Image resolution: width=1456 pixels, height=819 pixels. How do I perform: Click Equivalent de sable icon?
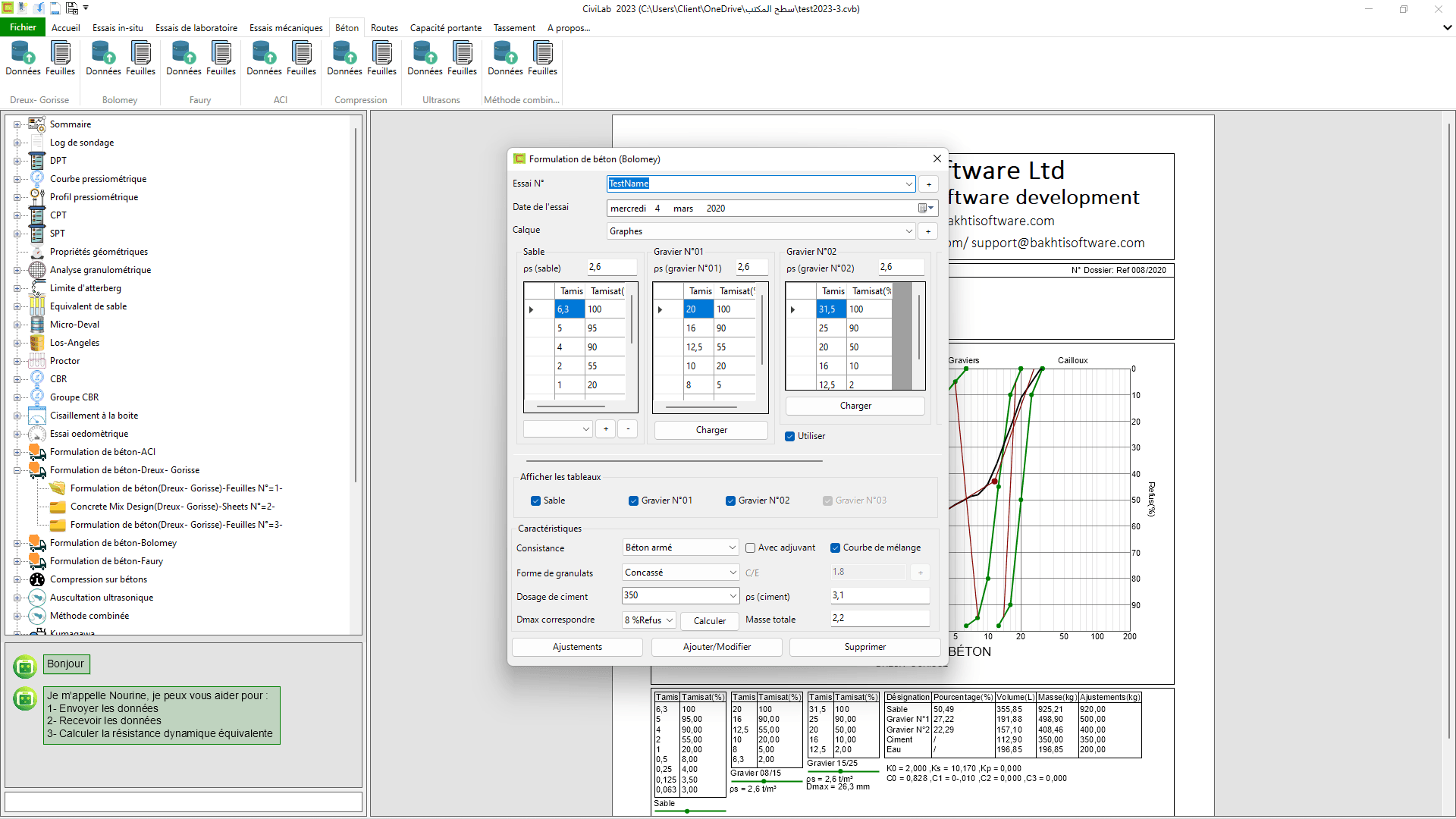pos(37,306)
